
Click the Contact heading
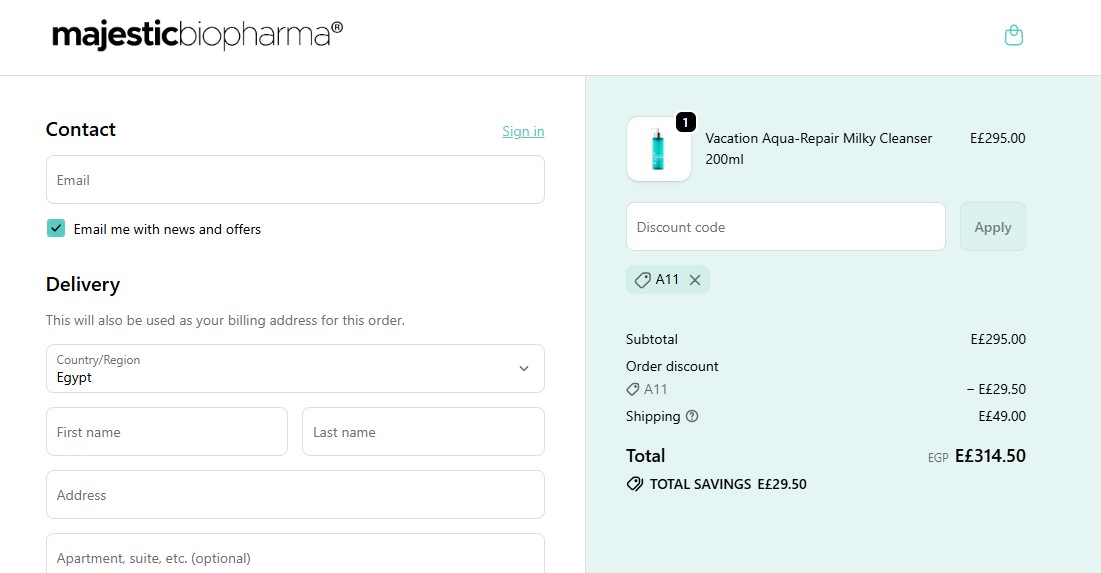[81, 129]
